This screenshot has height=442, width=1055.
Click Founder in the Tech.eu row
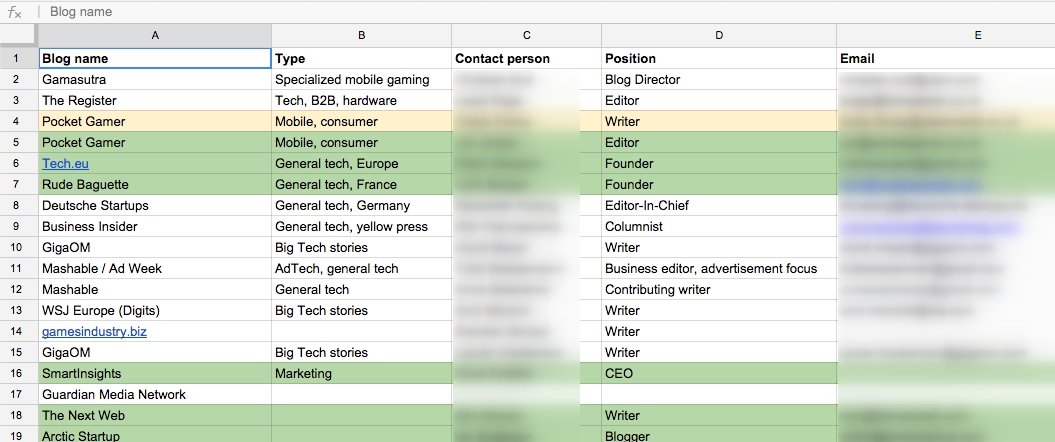point(719,163)
